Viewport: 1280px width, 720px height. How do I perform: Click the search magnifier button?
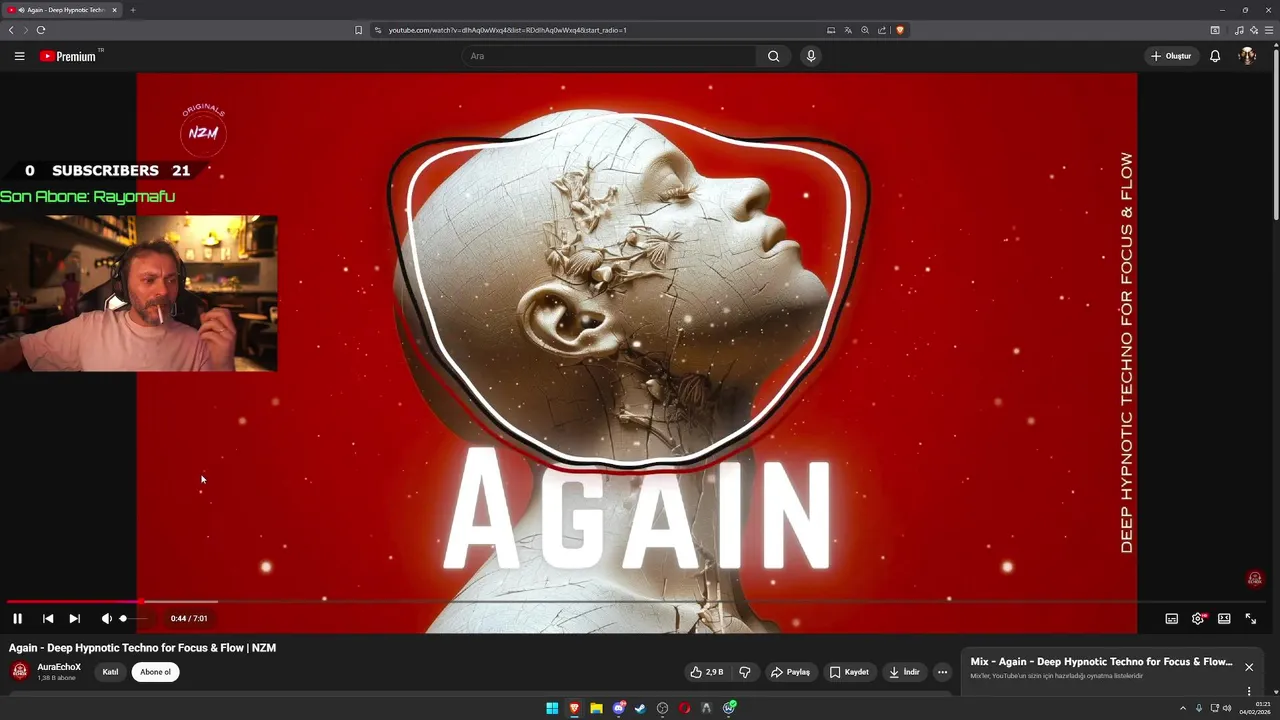pyautogui.click(x=773, y=56)
